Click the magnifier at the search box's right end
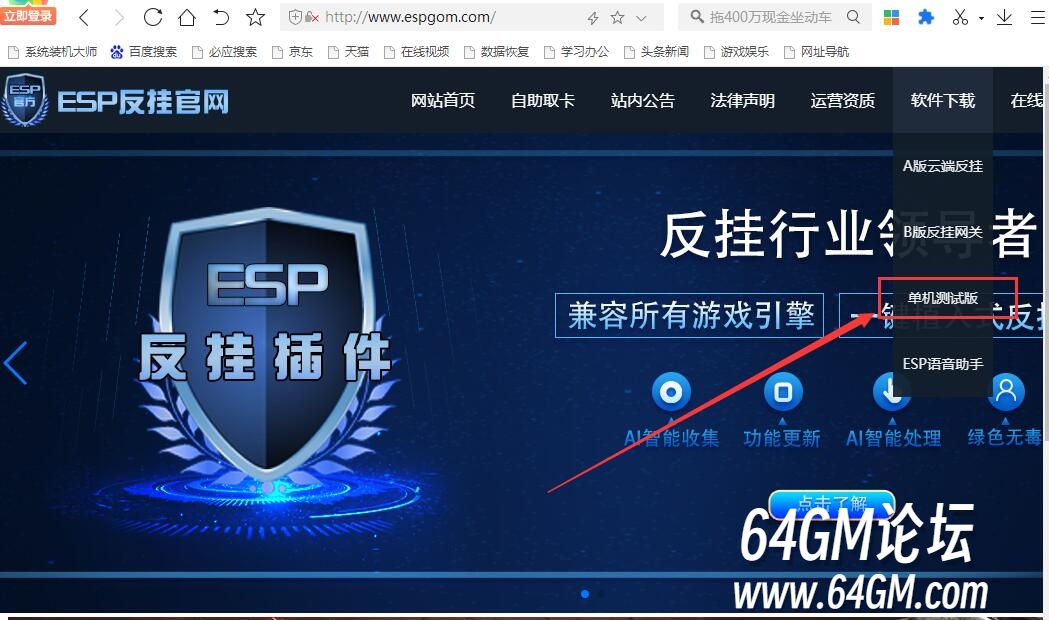Image resolution: width=1049 pixels, height=620 pixels. pyautogui.click(x=853, y=17)
